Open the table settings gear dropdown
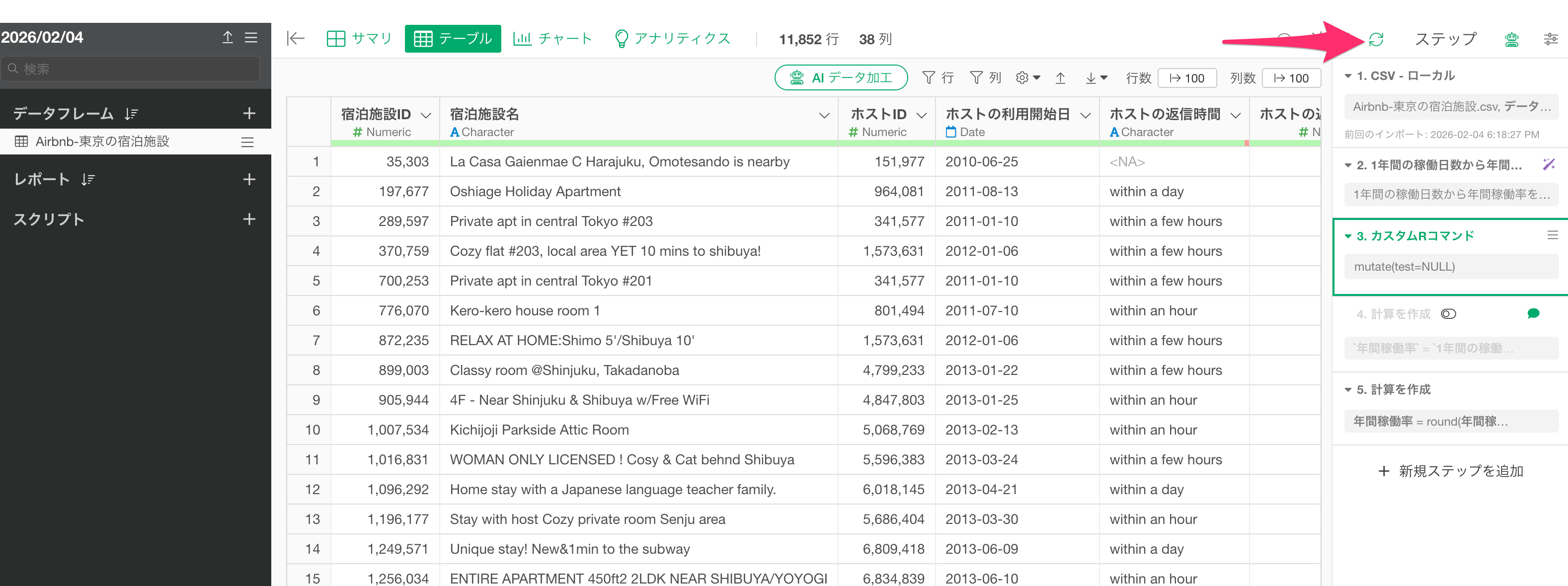The width and height of the screenshot is (1568, 586). pyautogui.click(x=1027, y=78)
